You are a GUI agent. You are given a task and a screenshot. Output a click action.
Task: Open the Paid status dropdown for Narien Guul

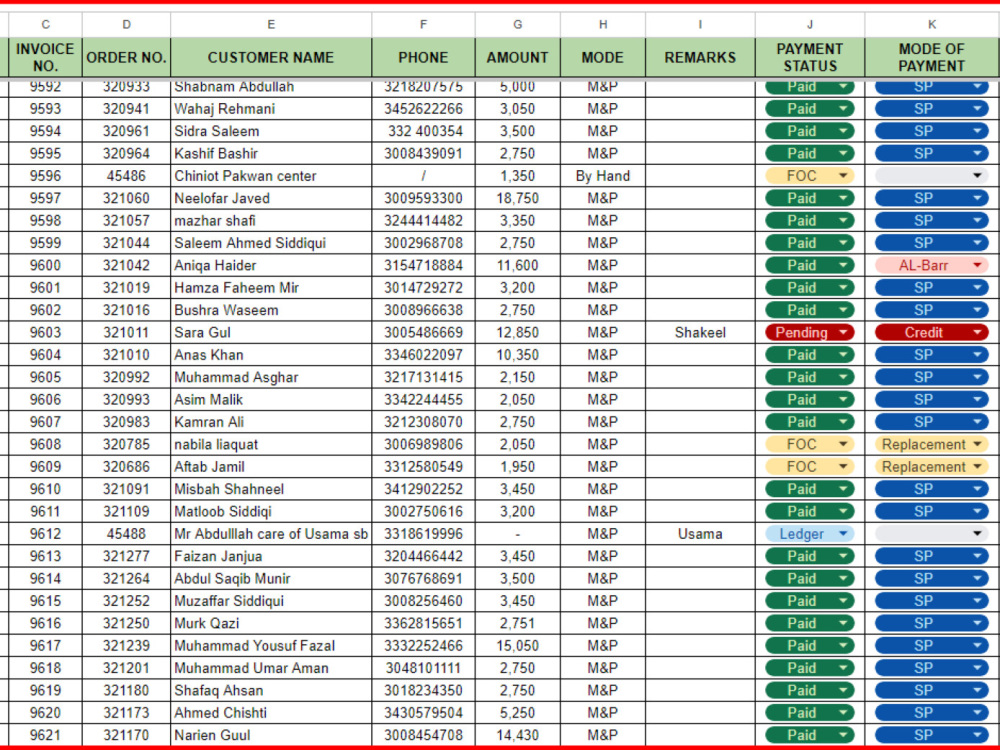(809, 735)
